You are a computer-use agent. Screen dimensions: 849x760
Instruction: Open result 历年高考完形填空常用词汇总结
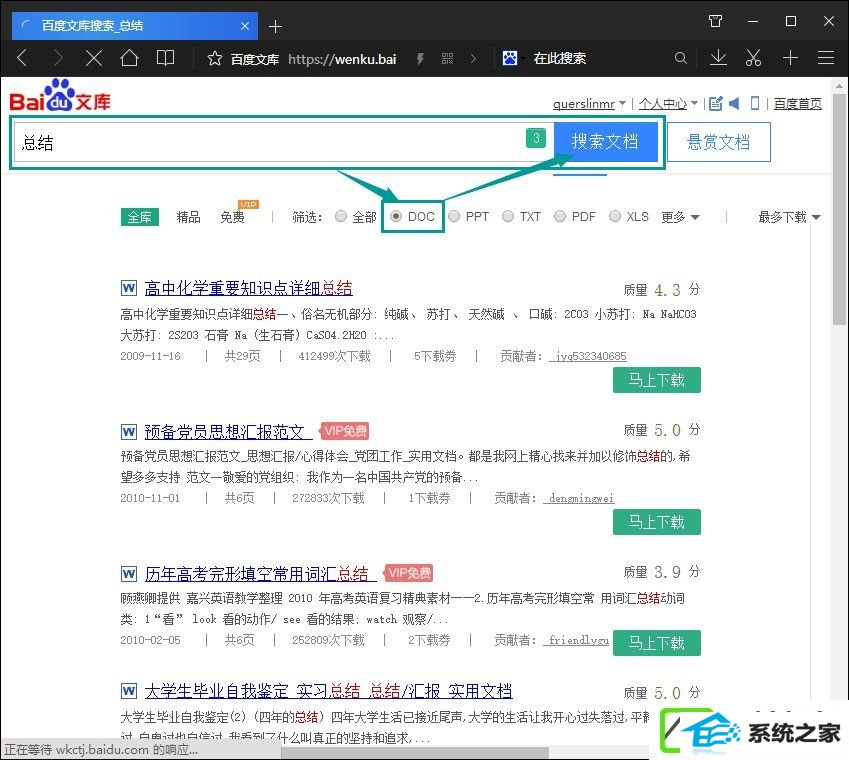click(260, 573)
